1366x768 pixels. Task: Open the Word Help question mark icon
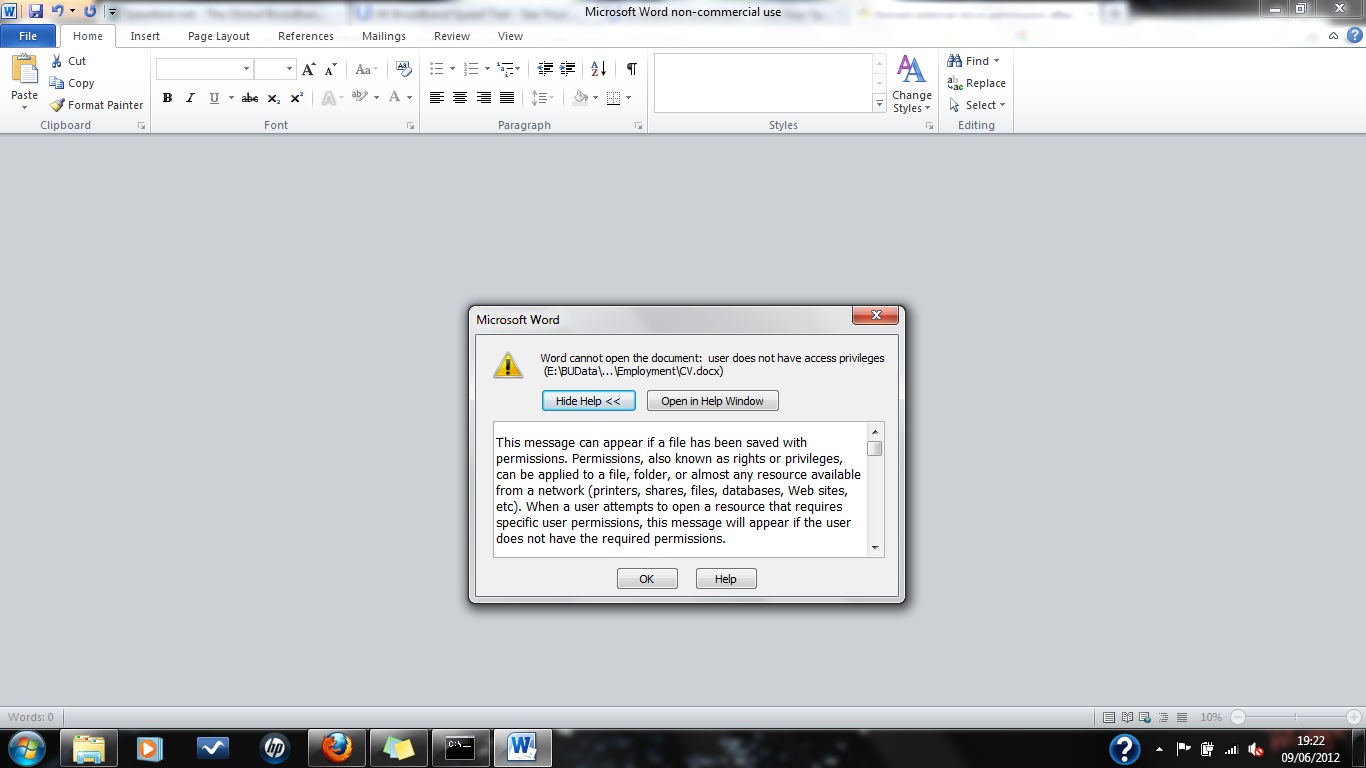1351,36
